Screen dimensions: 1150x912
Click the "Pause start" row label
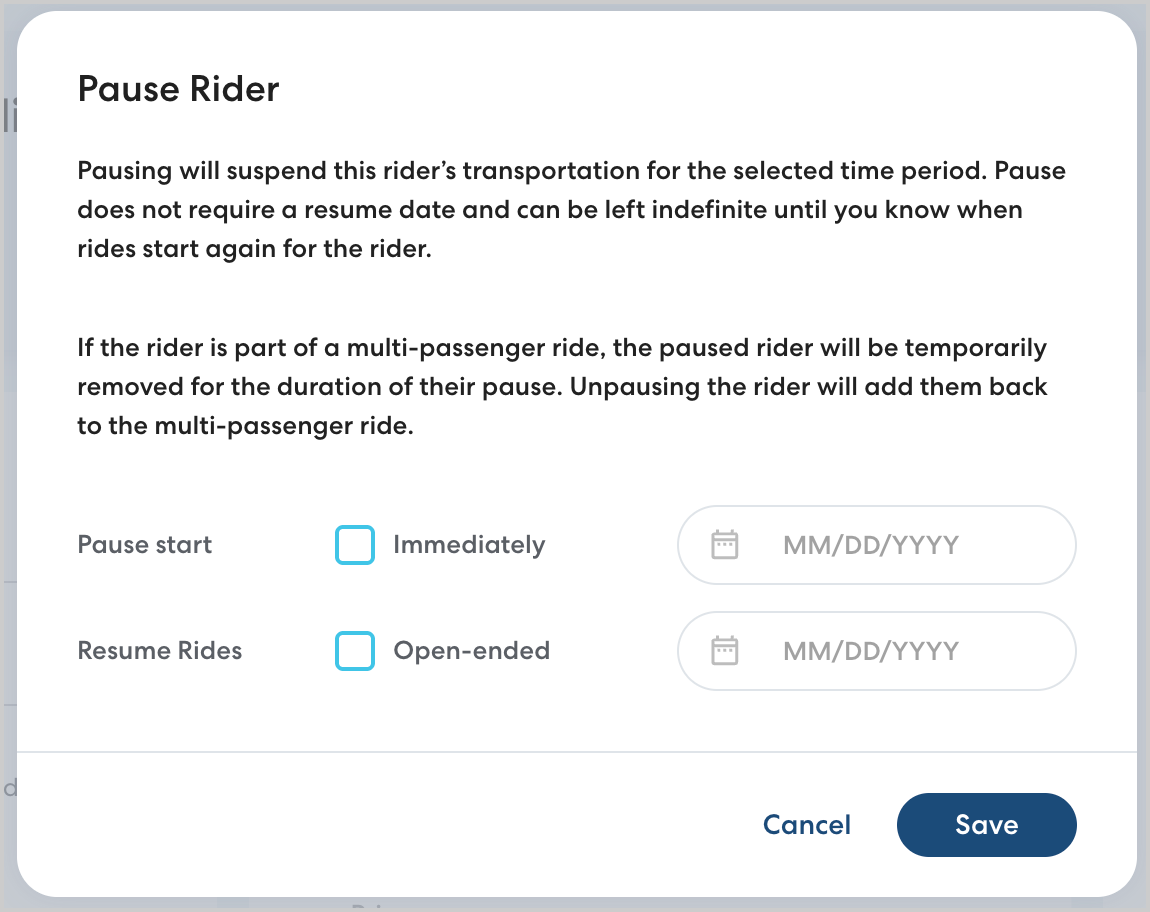click(x=145, y=545)
